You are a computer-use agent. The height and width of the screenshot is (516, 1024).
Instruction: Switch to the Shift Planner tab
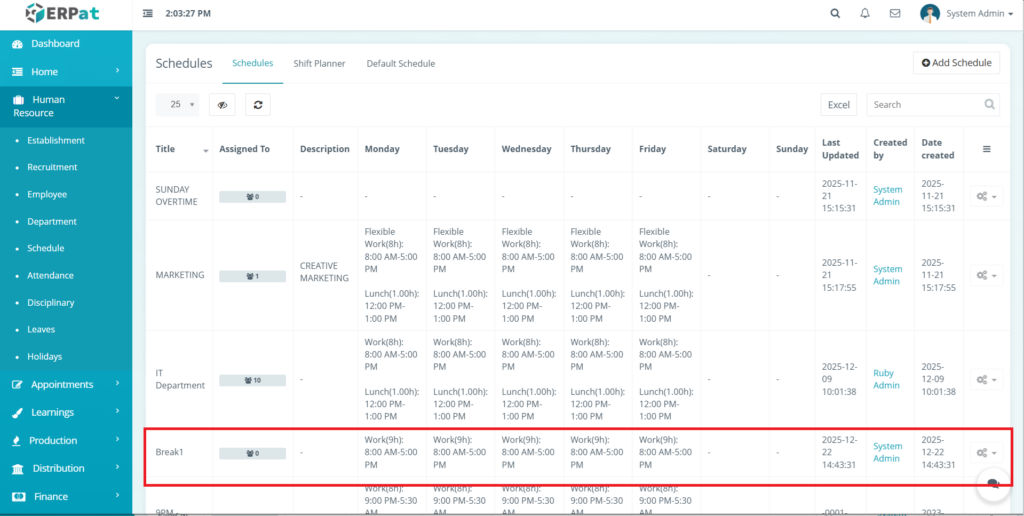coord(319,64)
